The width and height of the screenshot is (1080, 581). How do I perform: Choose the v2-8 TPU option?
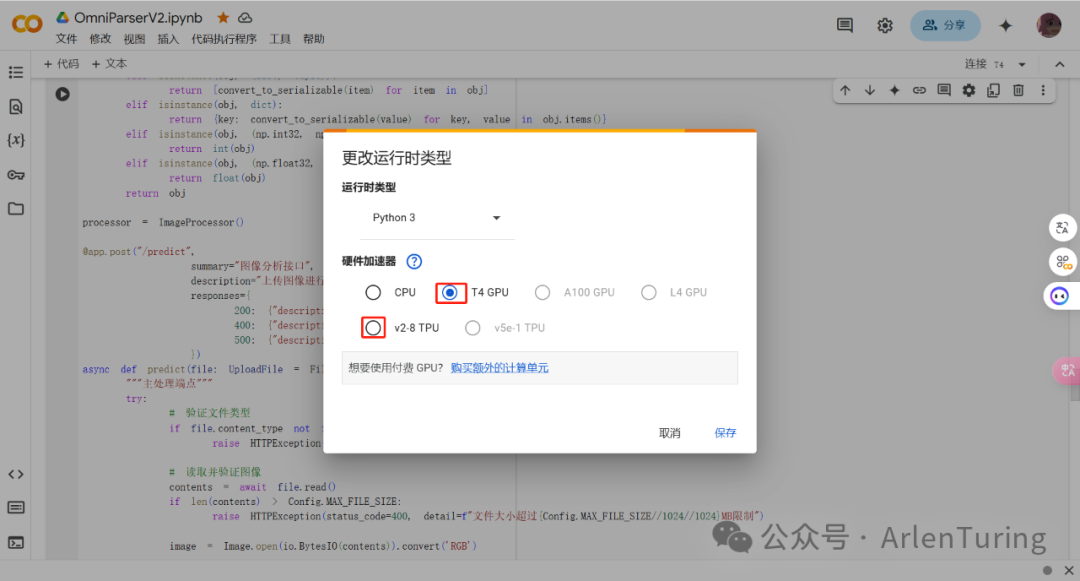coord(371,327)
